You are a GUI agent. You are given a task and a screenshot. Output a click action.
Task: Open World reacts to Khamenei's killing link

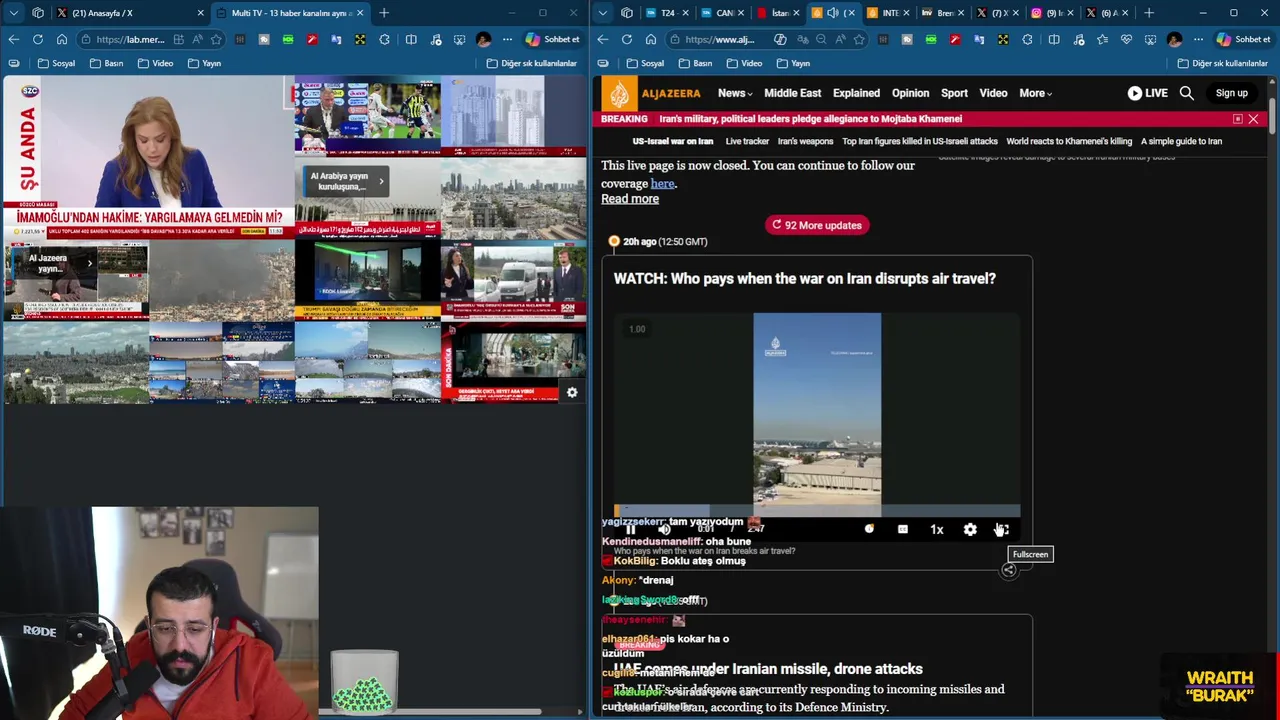pos(1069,141)
